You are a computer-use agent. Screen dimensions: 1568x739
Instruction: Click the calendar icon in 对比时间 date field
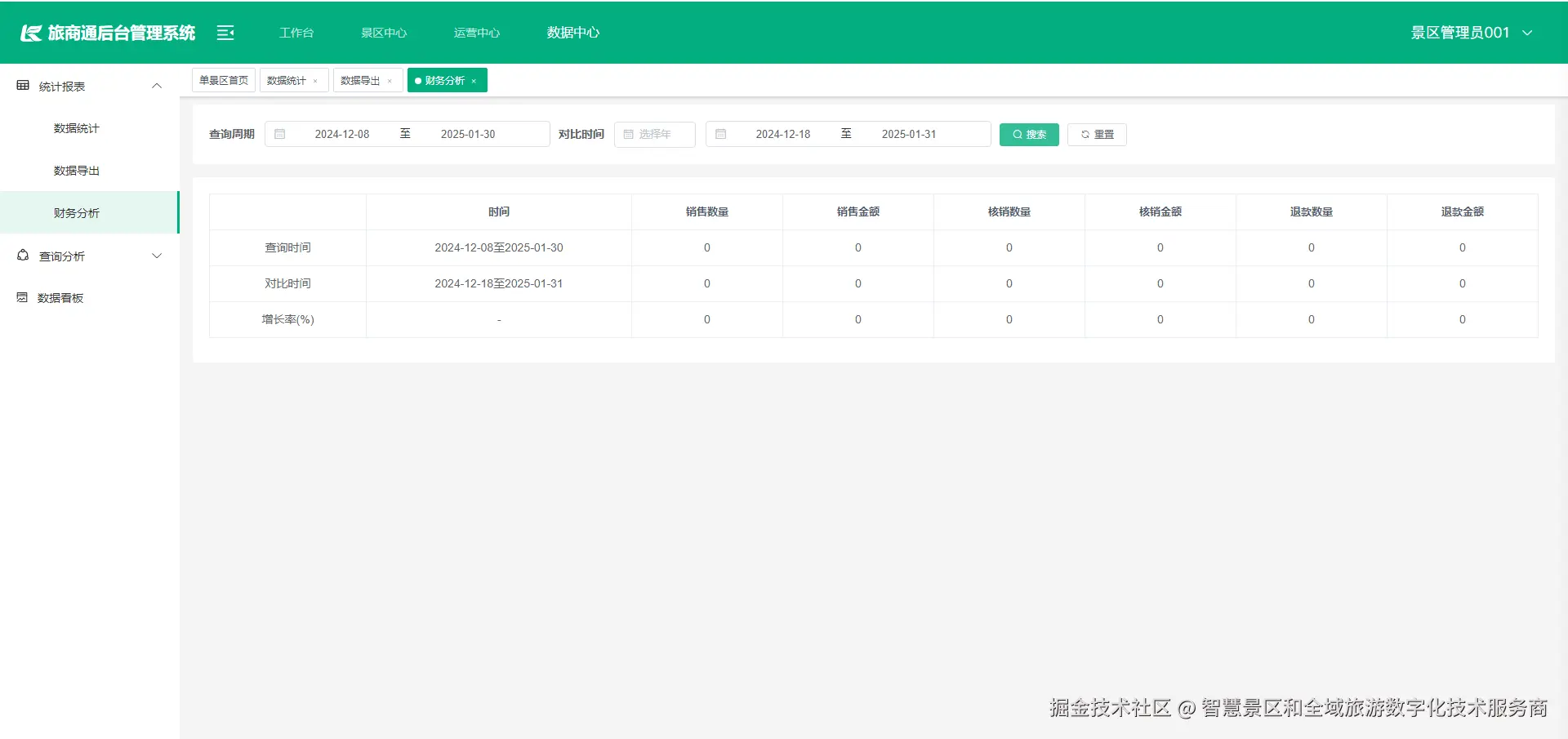[x=720, y=133]
